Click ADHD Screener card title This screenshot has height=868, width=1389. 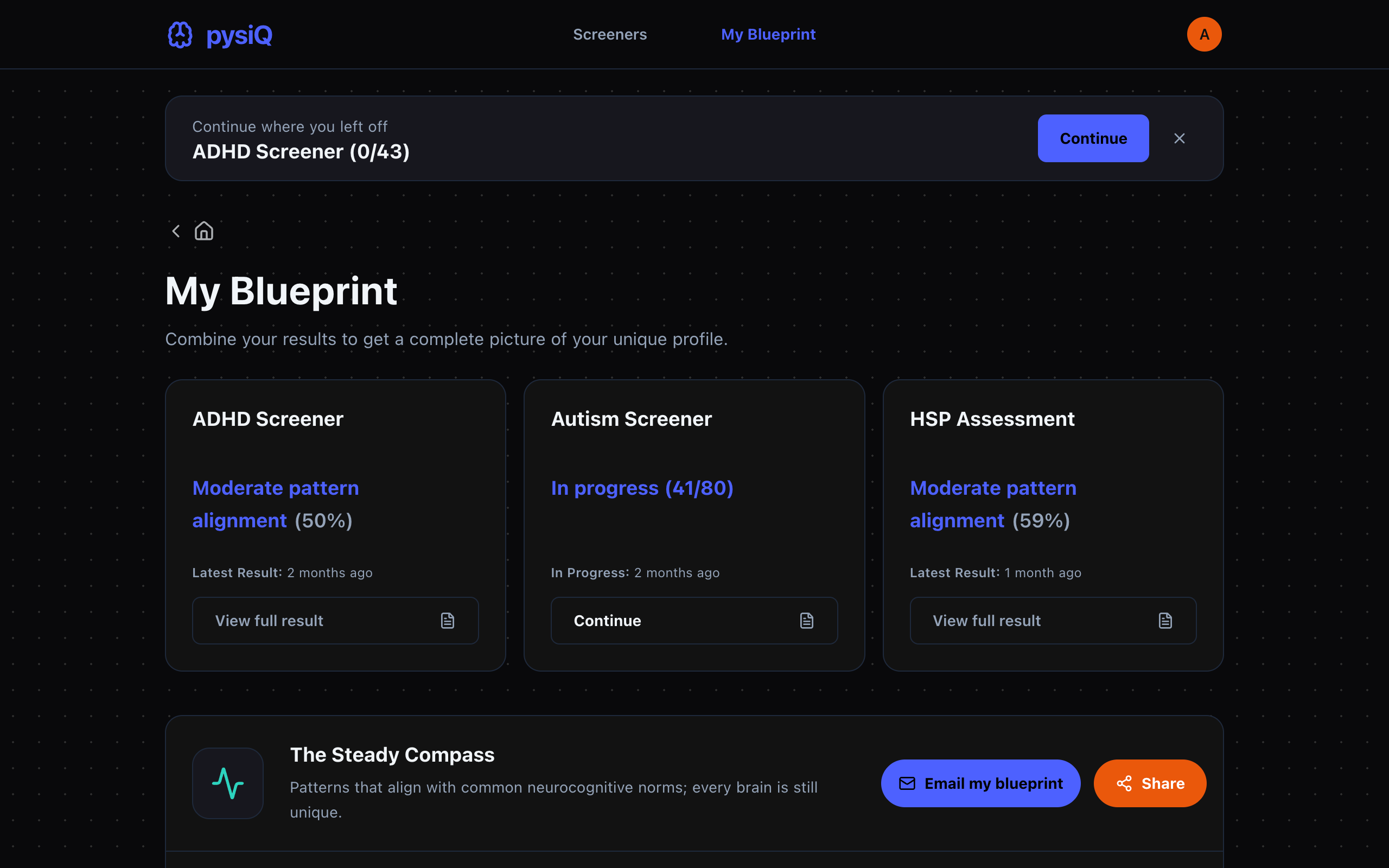coord(267,419)
